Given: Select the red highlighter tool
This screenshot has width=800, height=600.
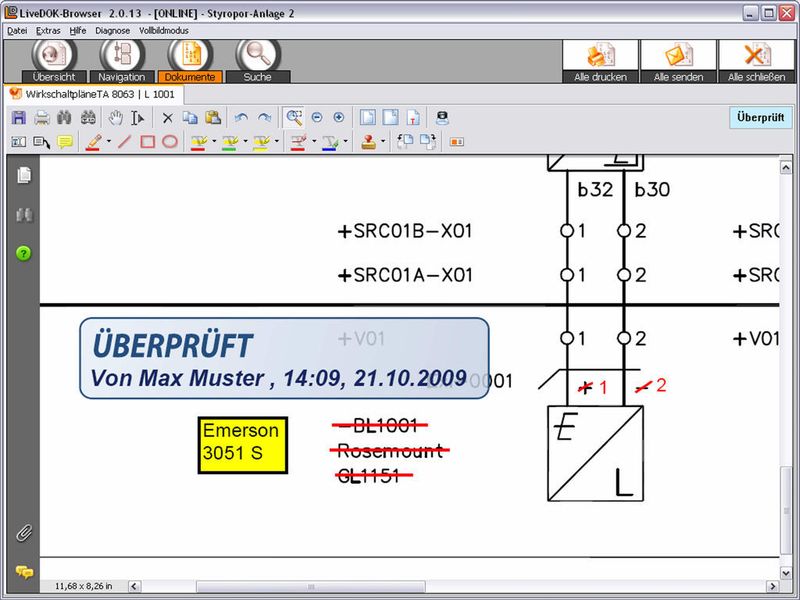Looking at the screenshot, I should coord(199,142).
